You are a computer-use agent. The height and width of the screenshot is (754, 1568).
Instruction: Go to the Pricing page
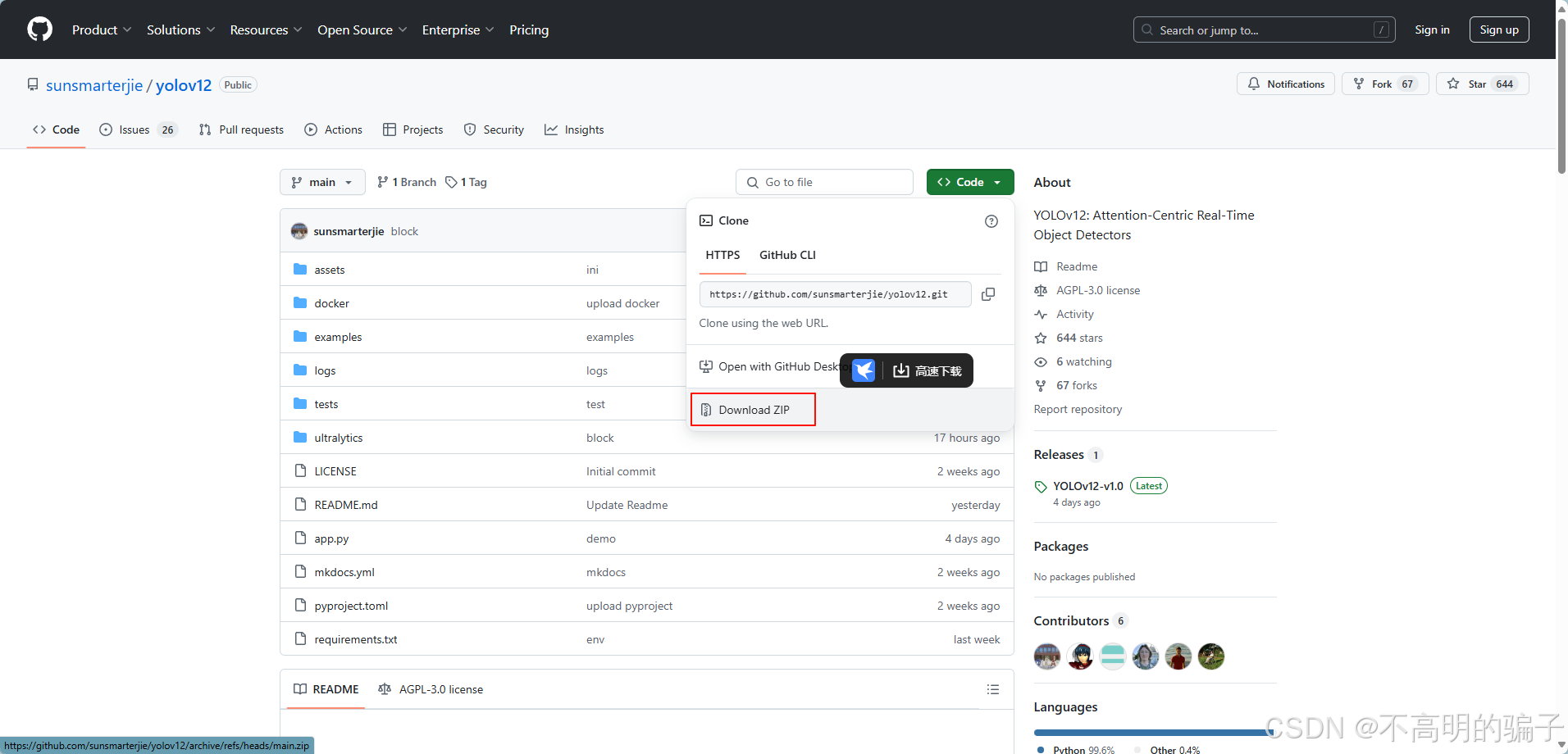529,30
